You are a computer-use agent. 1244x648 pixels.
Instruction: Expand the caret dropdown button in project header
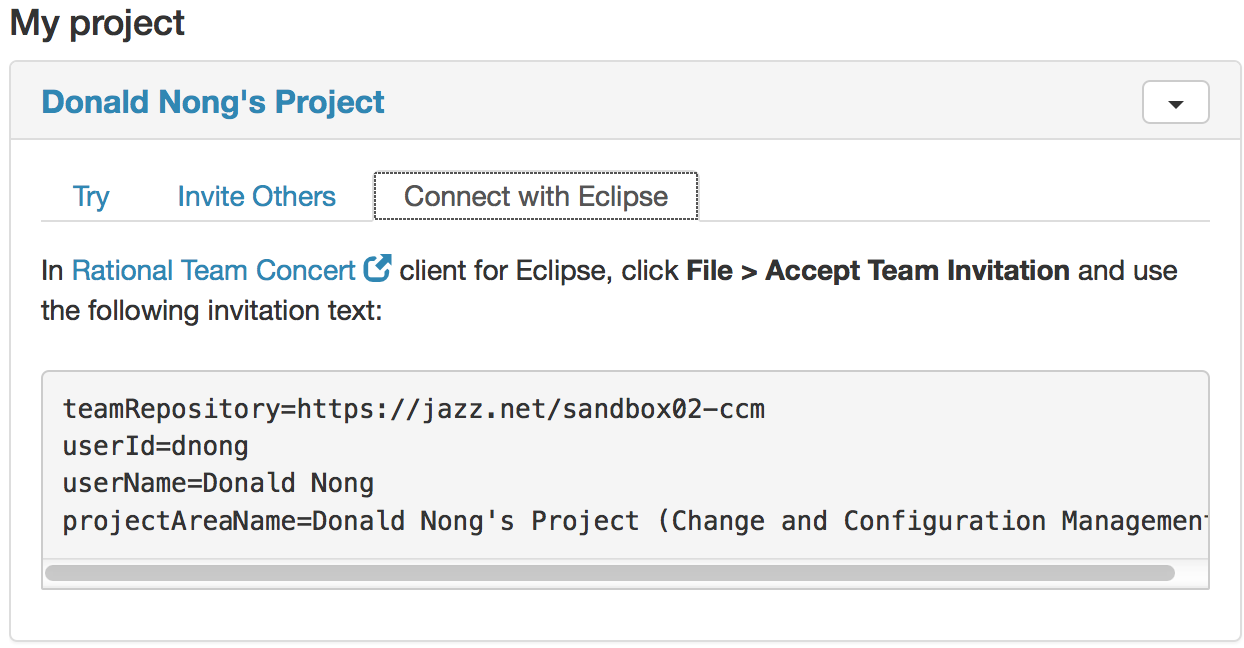click(x=1175, y=102)
